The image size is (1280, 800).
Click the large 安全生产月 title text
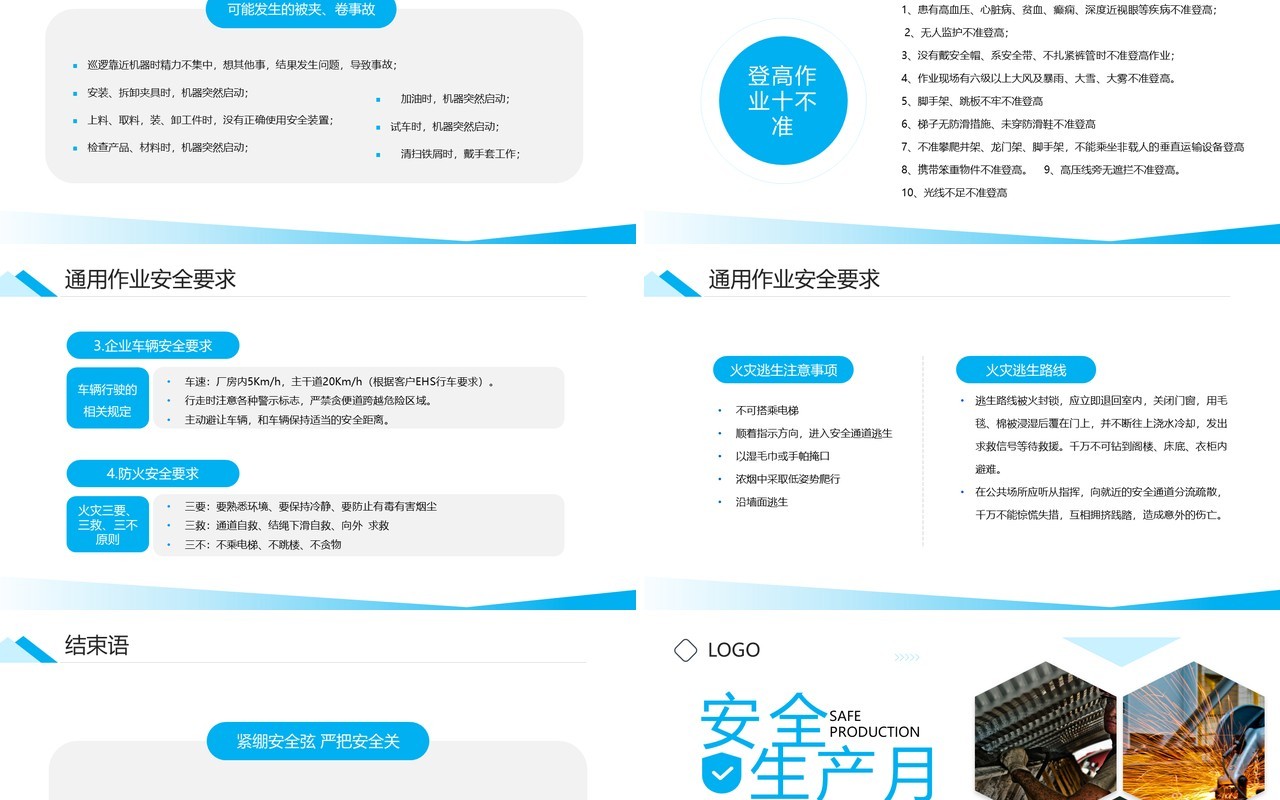tap(817, 747)
